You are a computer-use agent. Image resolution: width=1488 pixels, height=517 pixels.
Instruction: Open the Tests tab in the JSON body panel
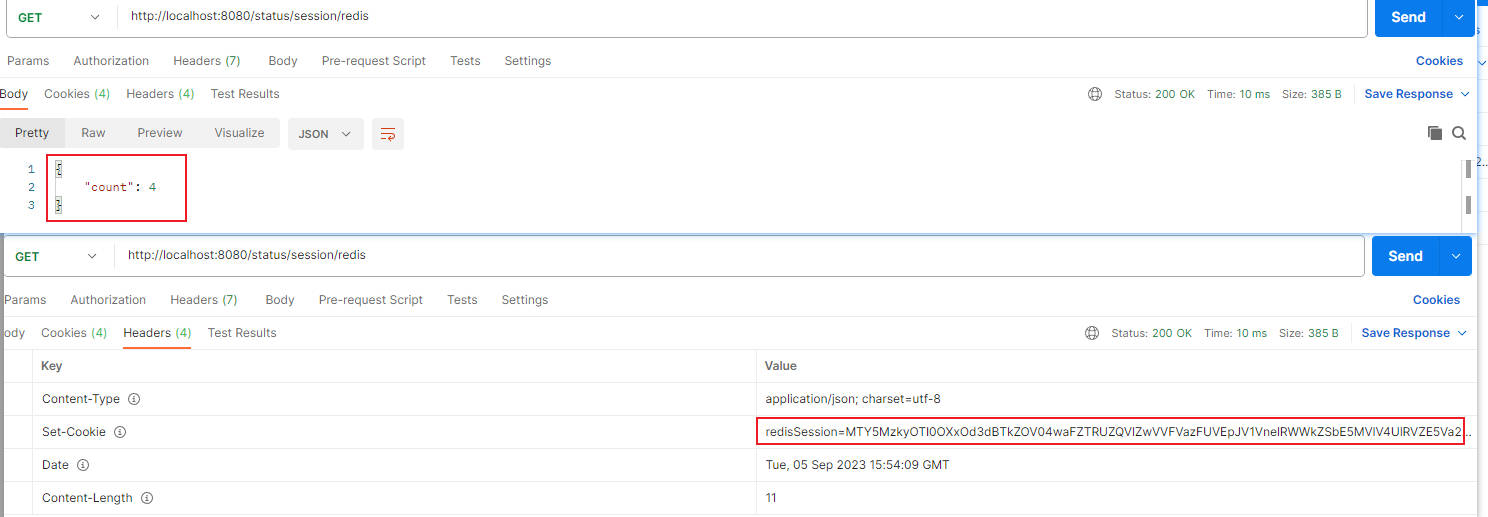(x=465, y=61)
